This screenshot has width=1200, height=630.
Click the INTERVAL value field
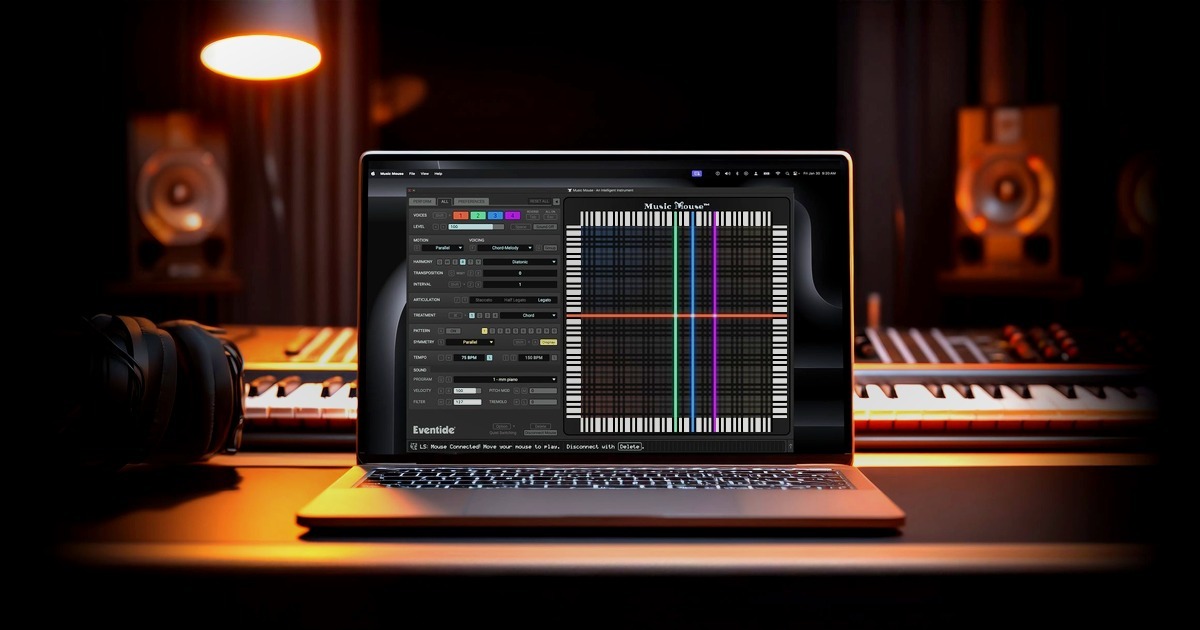(x=520, y=284)
